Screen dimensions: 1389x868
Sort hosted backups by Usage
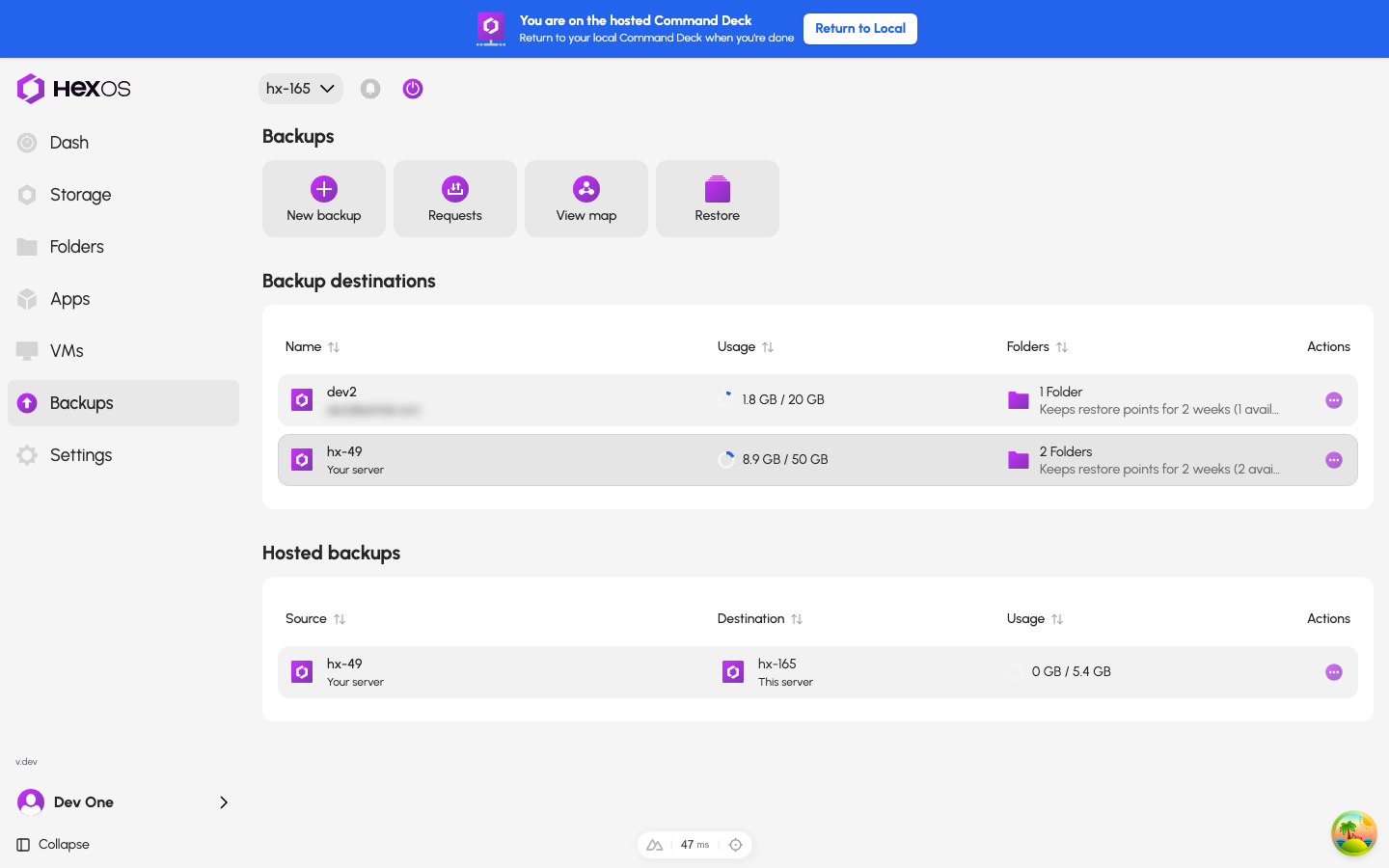pos(1035,619)
